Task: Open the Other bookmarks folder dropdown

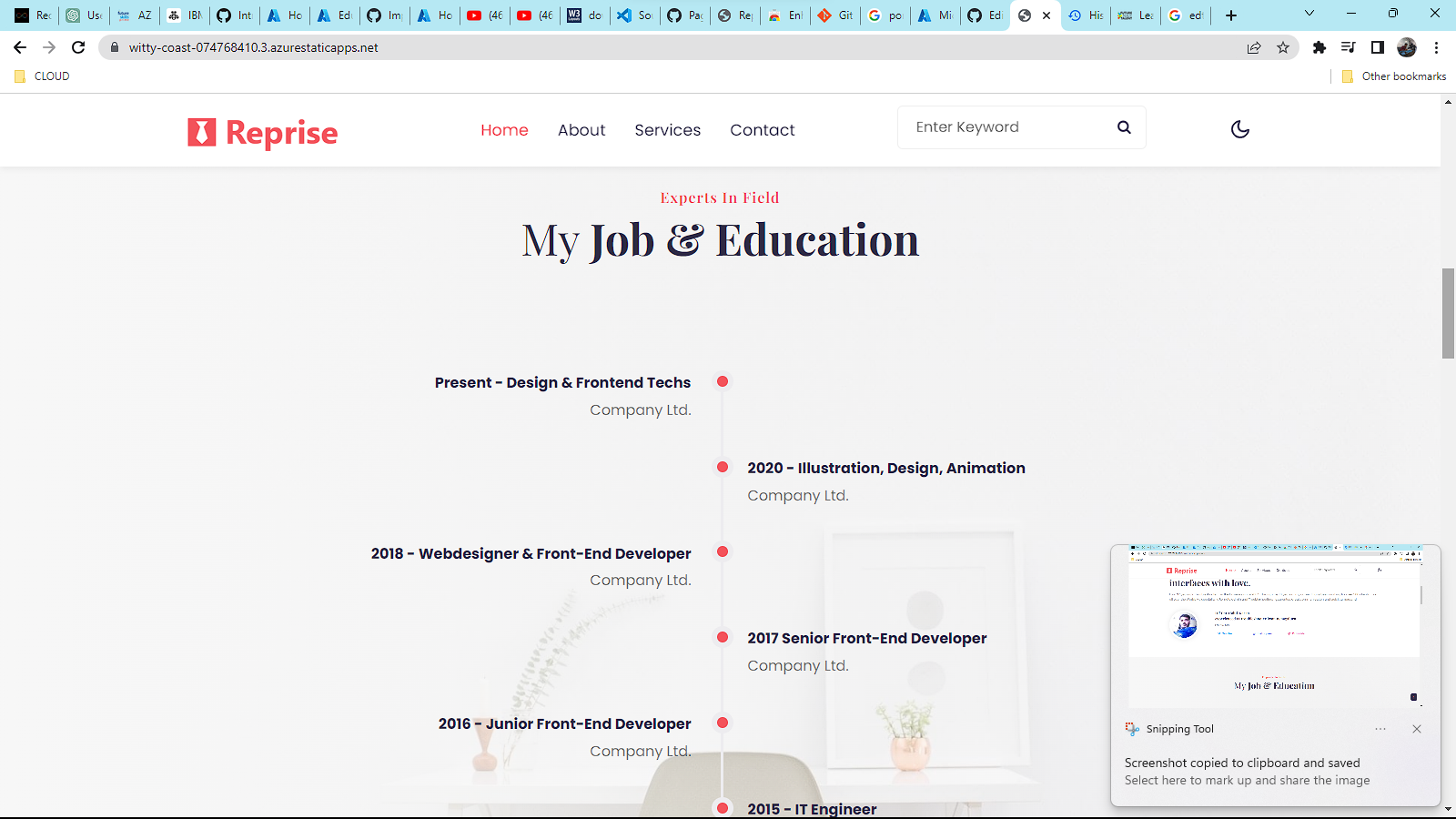Action: 1390,76
